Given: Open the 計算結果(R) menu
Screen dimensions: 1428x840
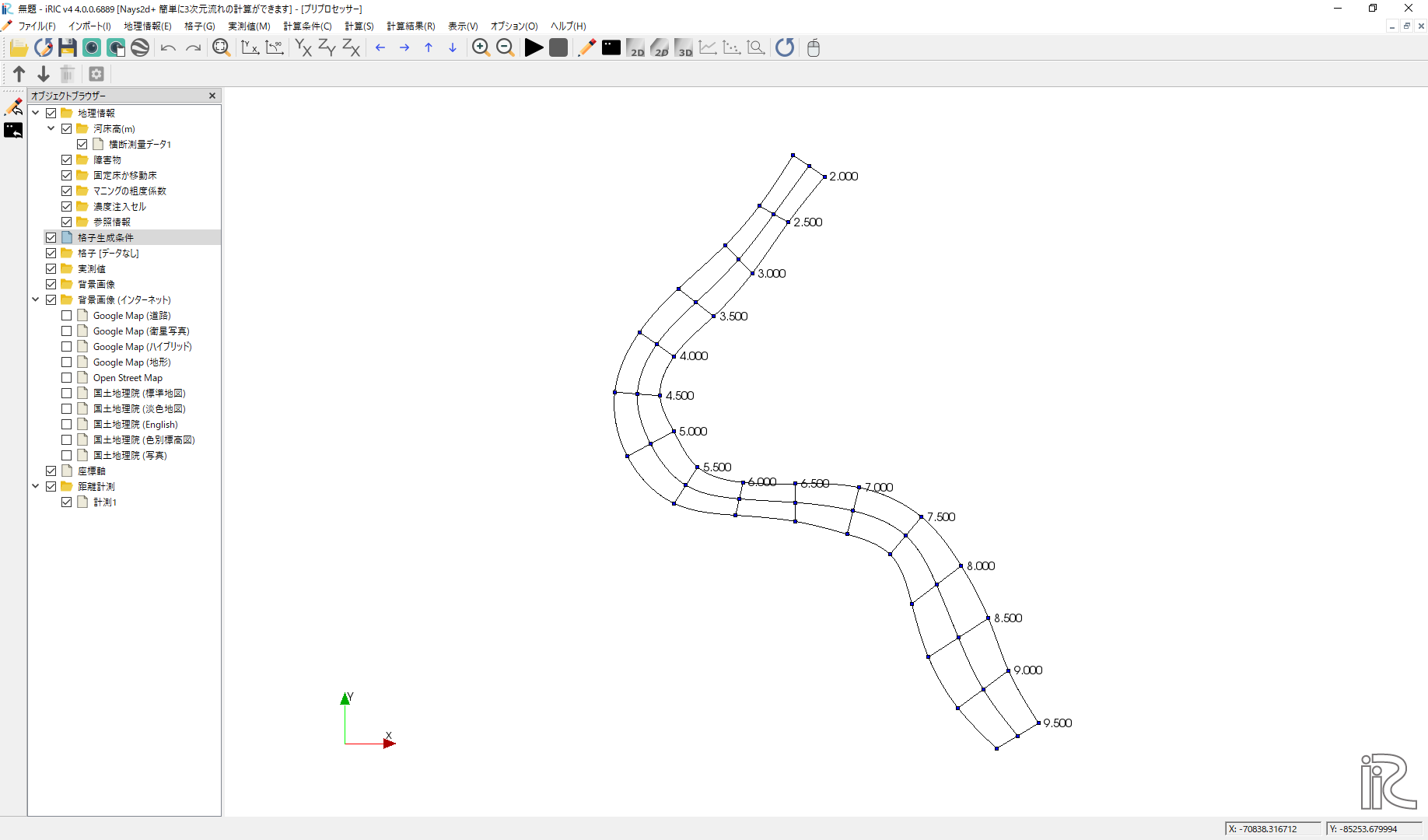Looking at the screenshot, I should click(x=411, y=26).
